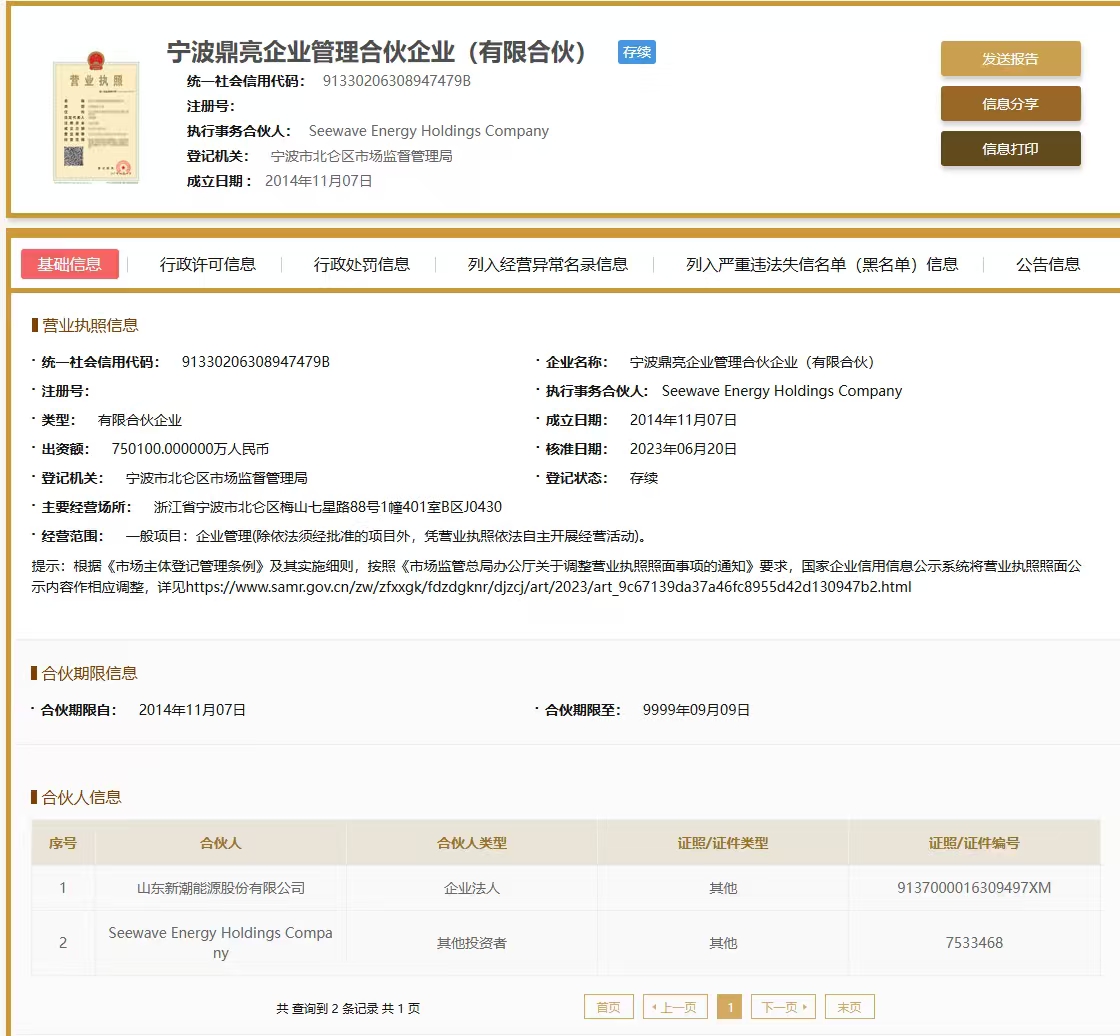The height and width of the screenshot is (1036, 1120).
Task: Click the 企业名称 value in license info
Action: click(x=751, y=362)
